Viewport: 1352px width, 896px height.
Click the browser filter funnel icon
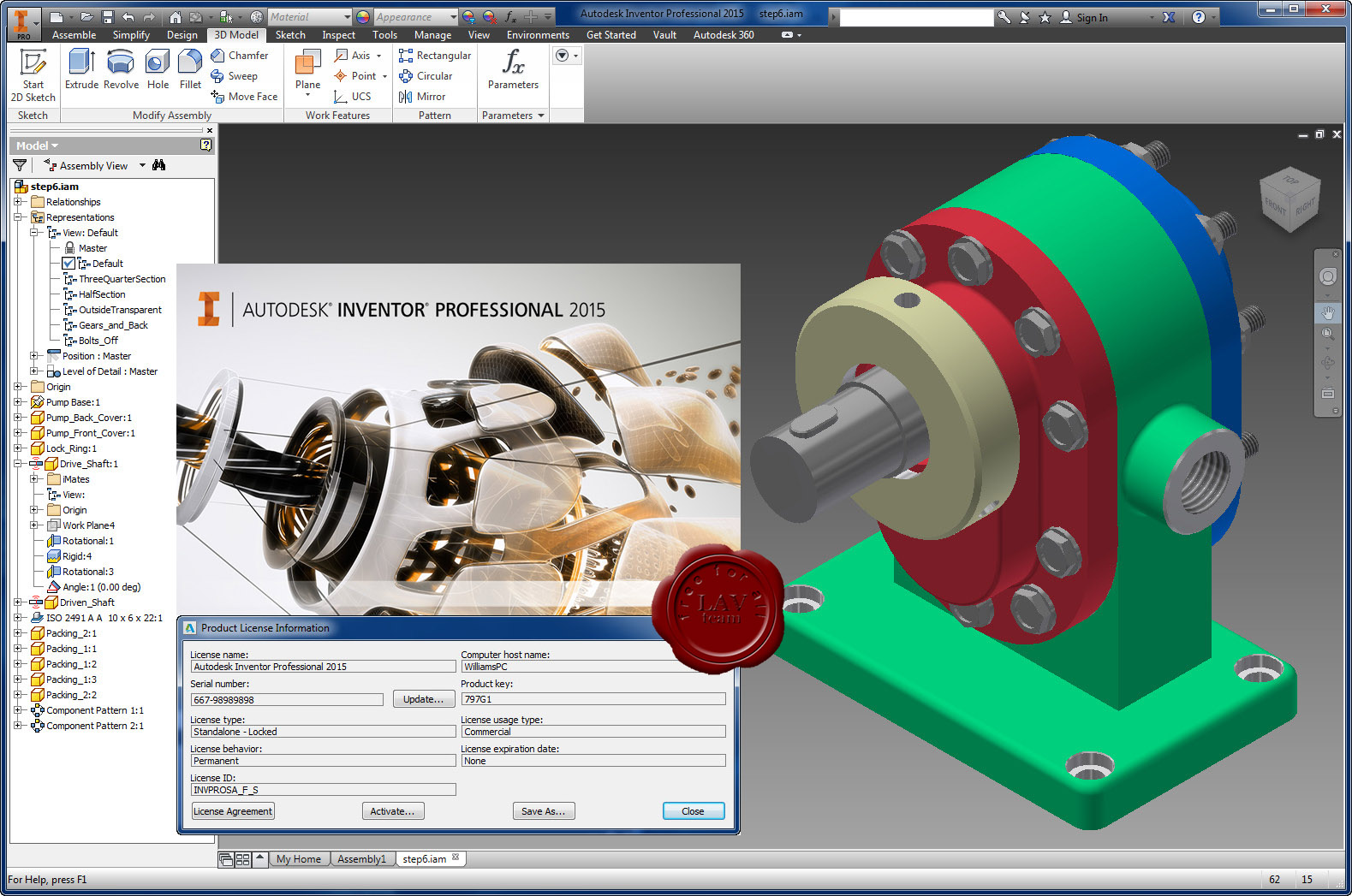click(x=21, y=165)
